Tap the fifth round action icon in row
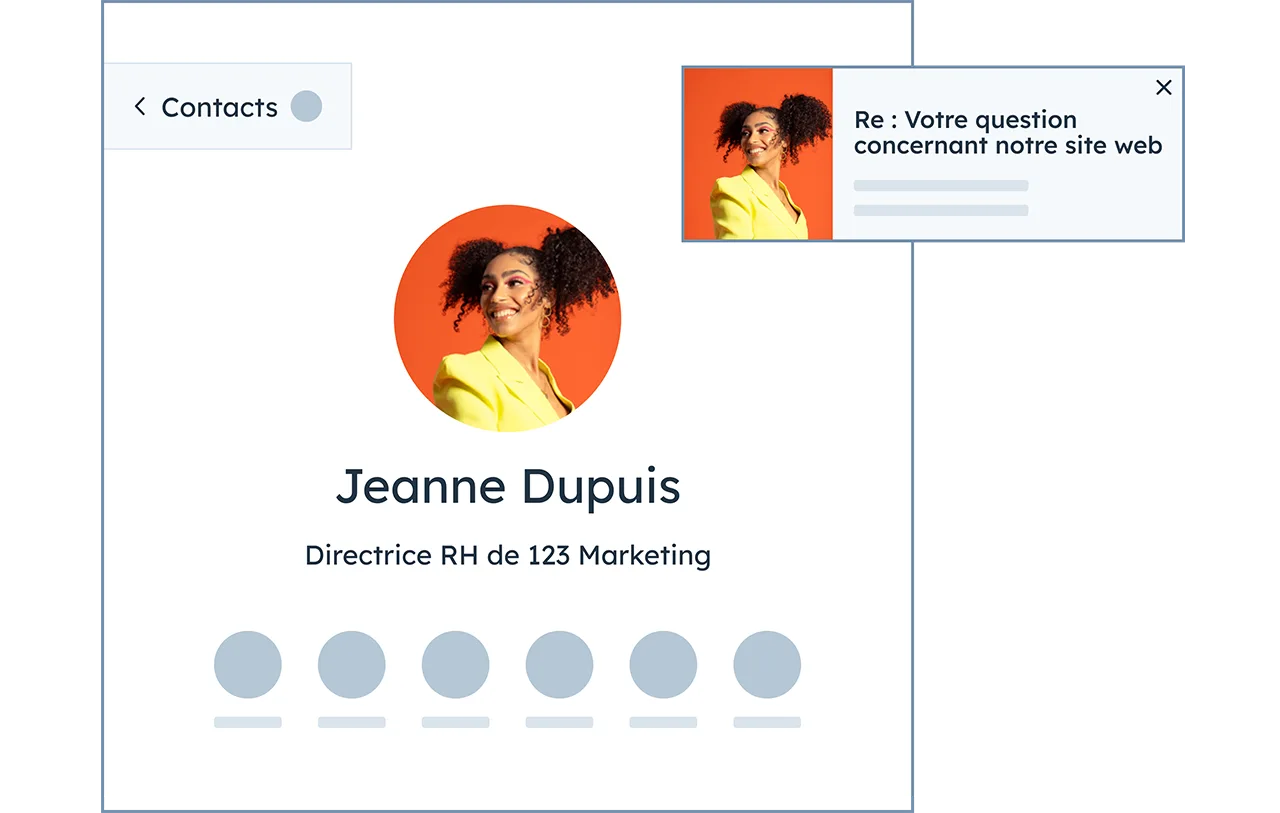Viewport: 1280px width, 813px height. 663,664
